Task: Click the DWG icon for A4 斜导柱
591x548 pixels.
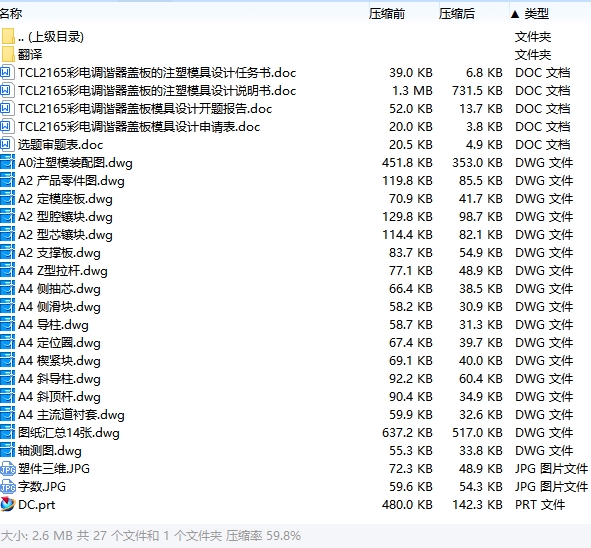Action: [x=7, y=379]
